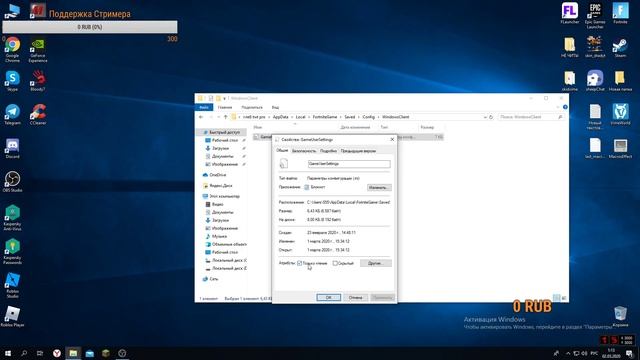640x360 pixels.
Task: Select AppData in the address path
Action: point(280,117)
